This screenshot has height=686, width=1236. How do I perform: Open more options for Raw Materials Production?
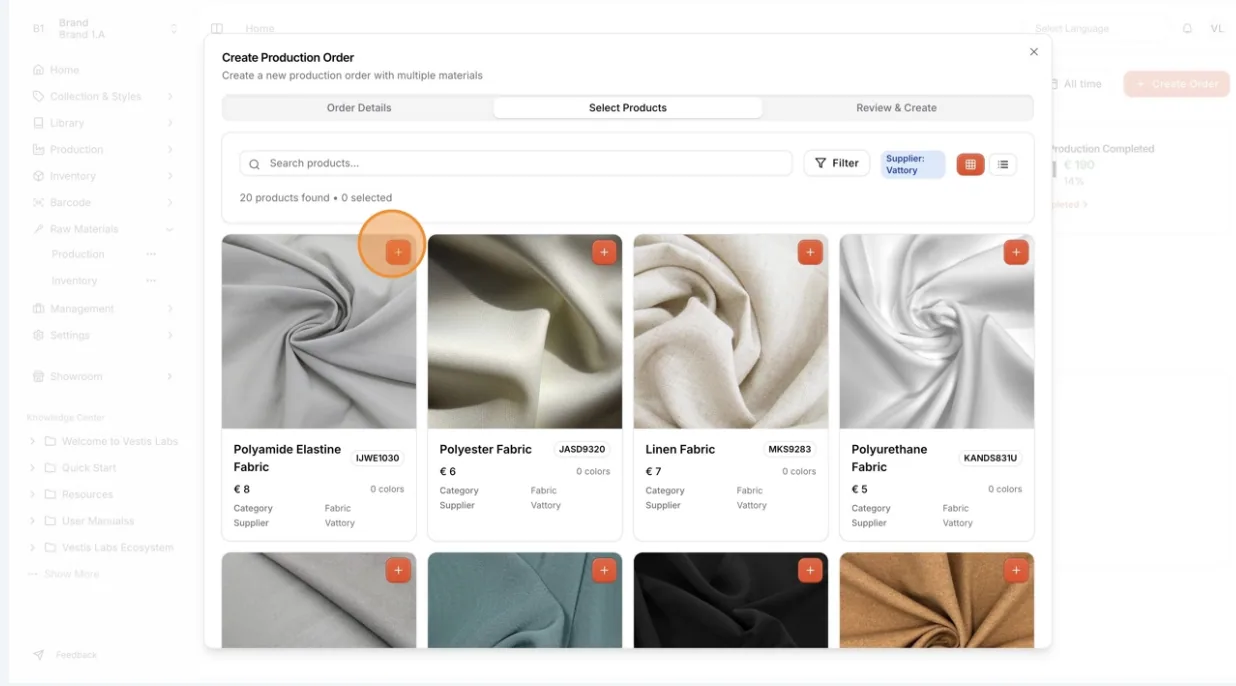tap(151, 254)
